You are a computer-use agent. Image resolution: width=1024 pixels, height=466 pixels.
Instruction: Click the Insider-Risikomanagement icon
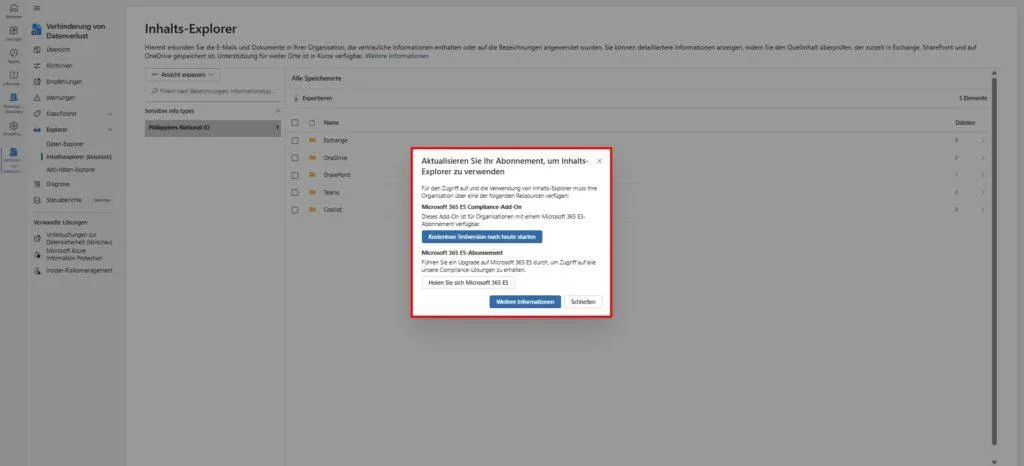pyautogui.click(x=37, y=270)
